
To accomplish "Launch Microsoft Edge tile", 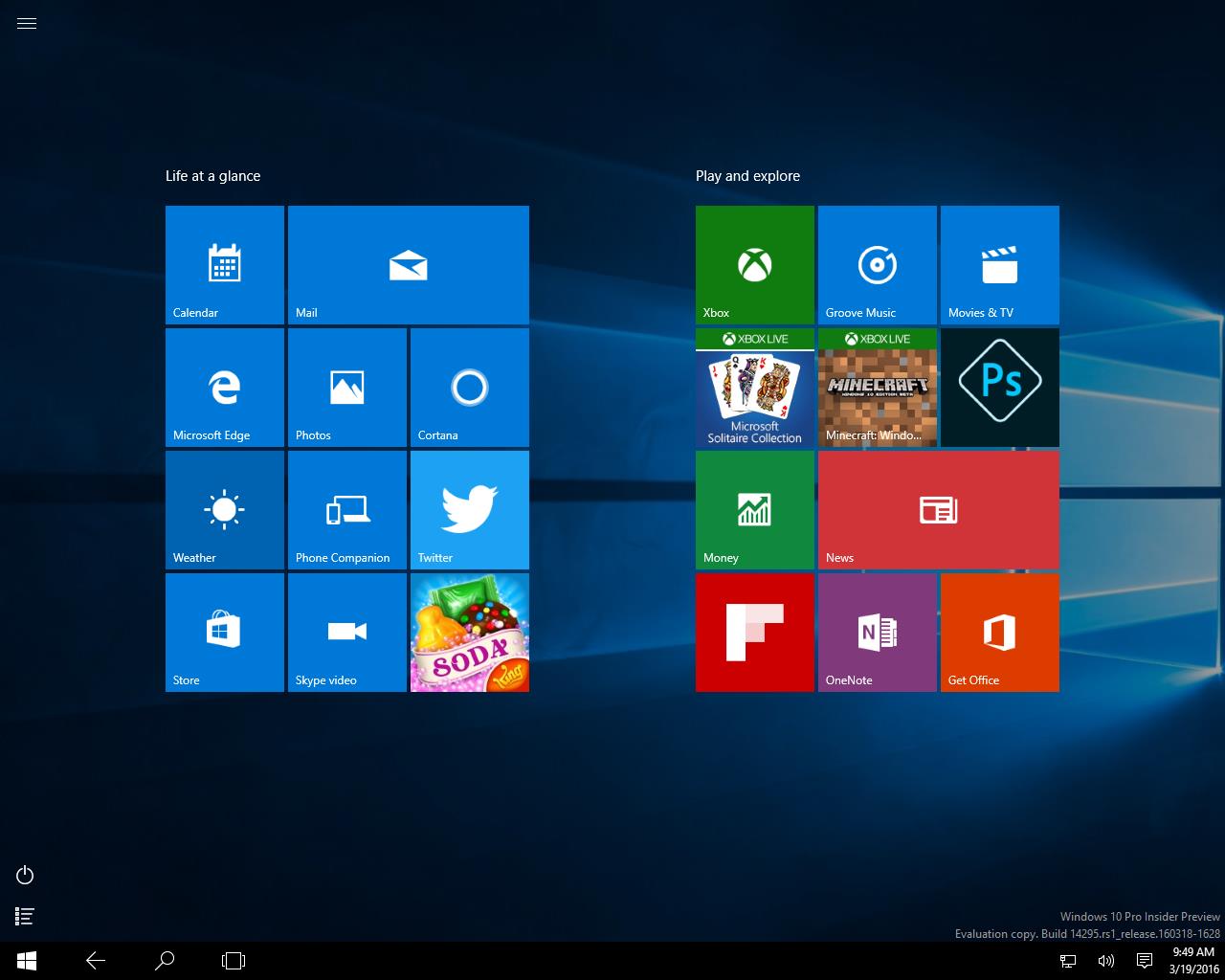I will coord(225,388).
